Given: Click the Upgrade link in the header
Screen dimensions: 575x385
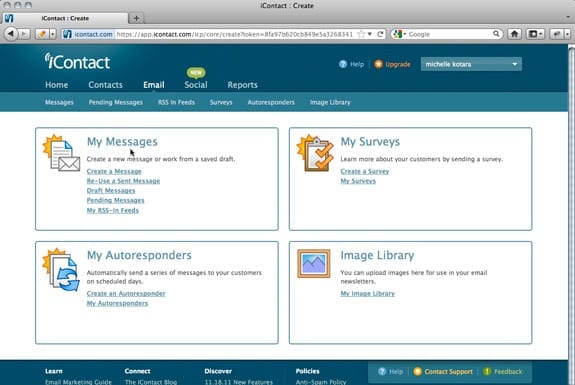Looking at the screenshot, I should pos(398,65).
